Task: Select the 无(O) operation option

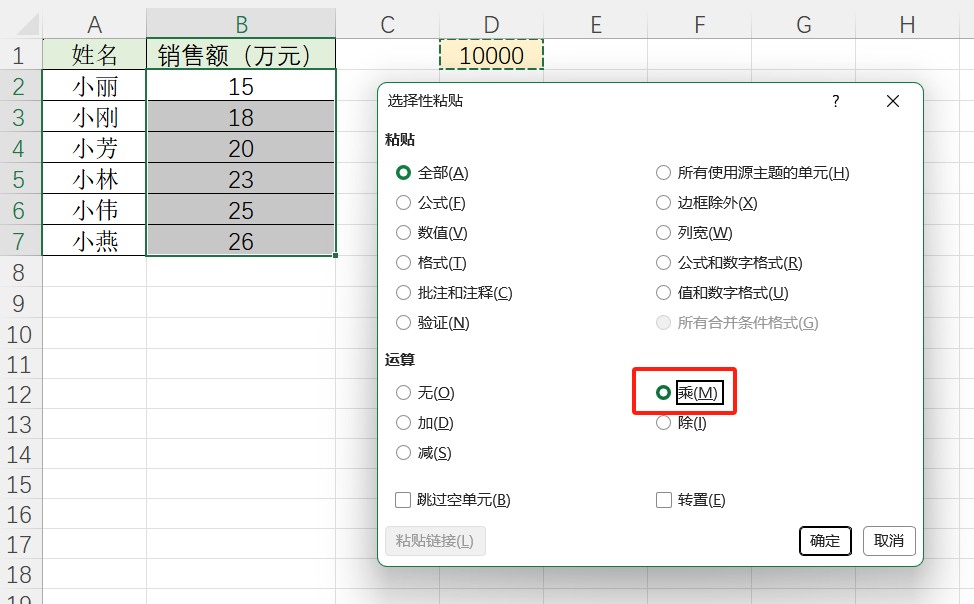Action: click(x=404, y=392)
